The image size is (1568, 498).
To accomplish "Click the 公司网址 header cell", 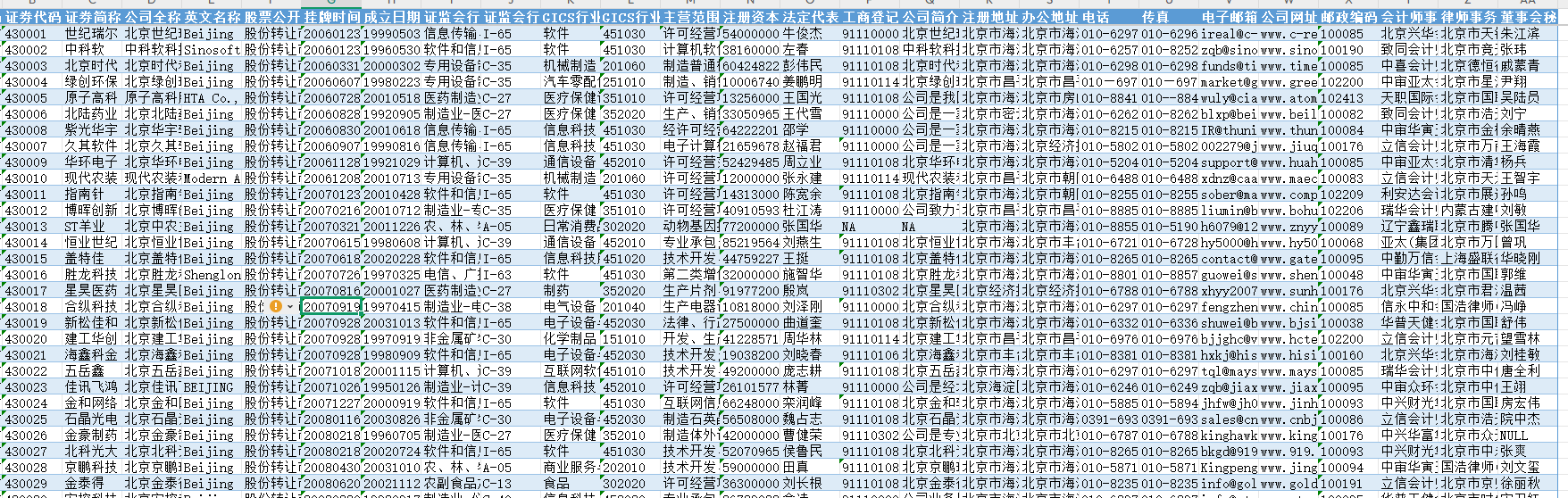I will pos(1289,17).
